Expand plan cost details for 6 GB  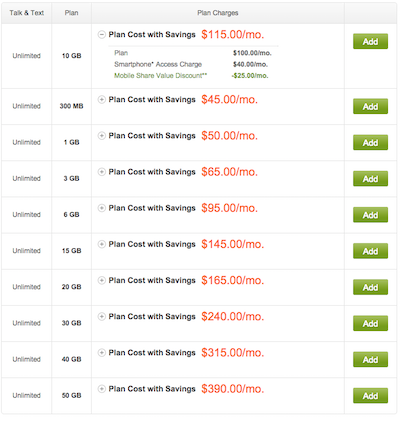pos(102,208)
